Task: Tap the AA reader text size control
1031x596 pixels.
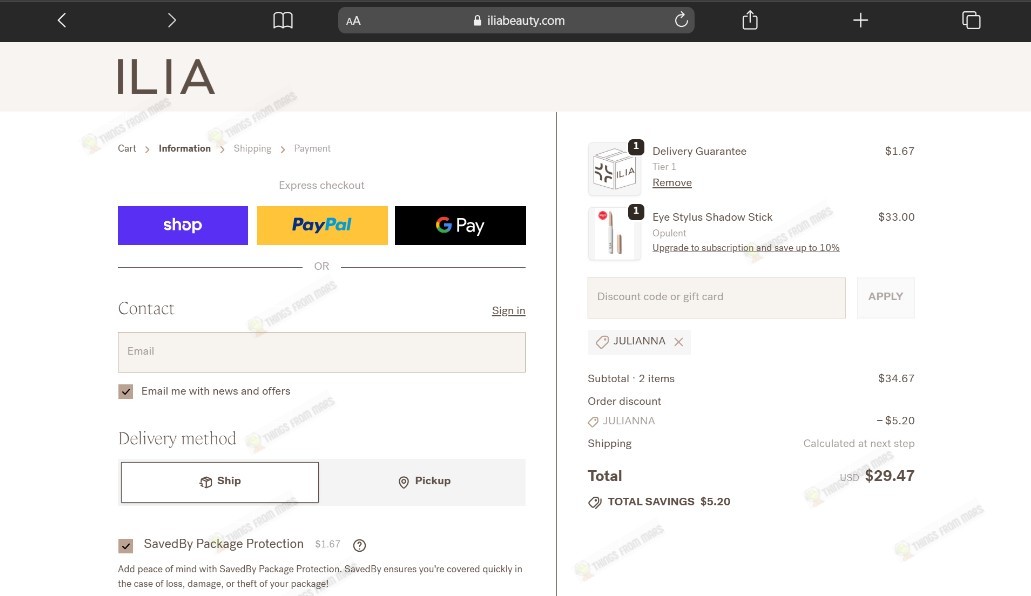Action: pyautogui.click(x=353, y=21)
